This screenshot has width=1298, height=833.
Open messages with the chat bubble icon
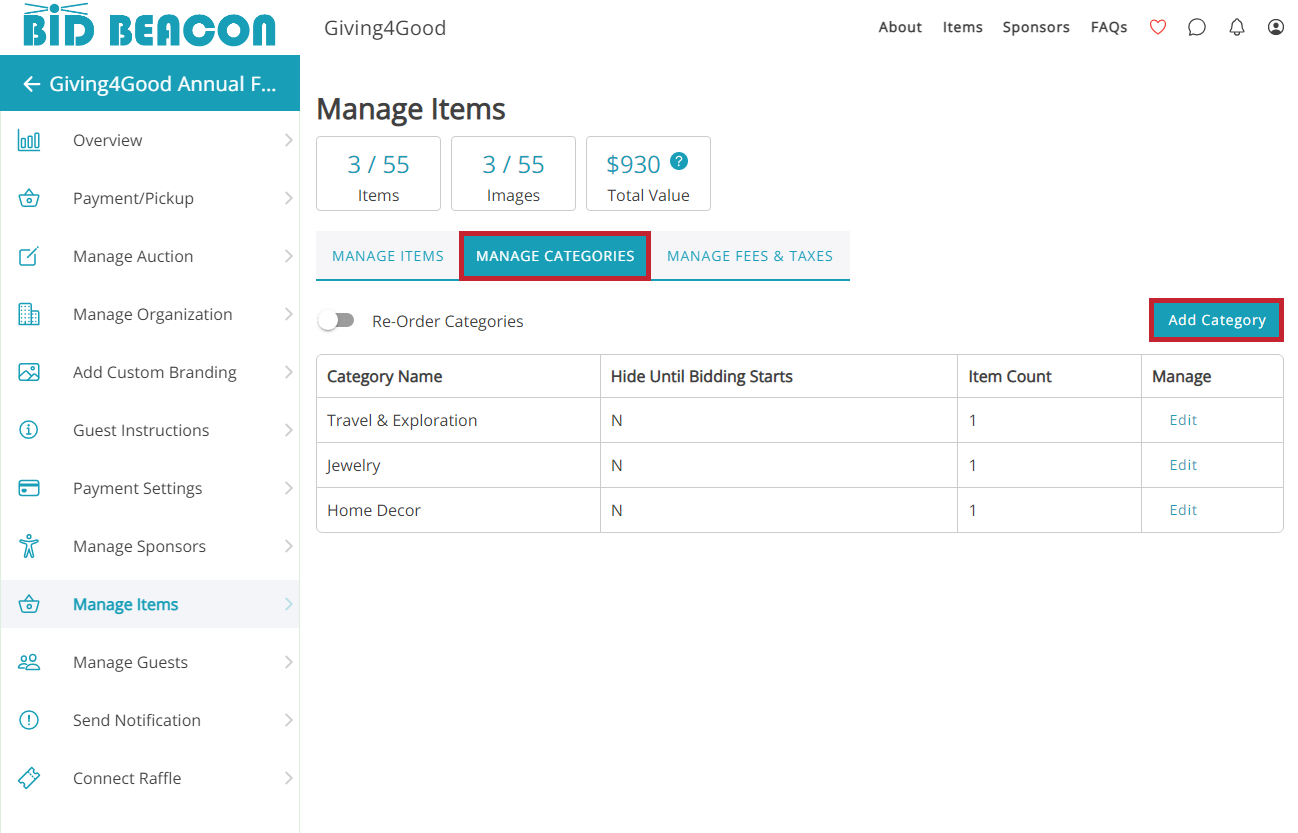(1197, 28)
